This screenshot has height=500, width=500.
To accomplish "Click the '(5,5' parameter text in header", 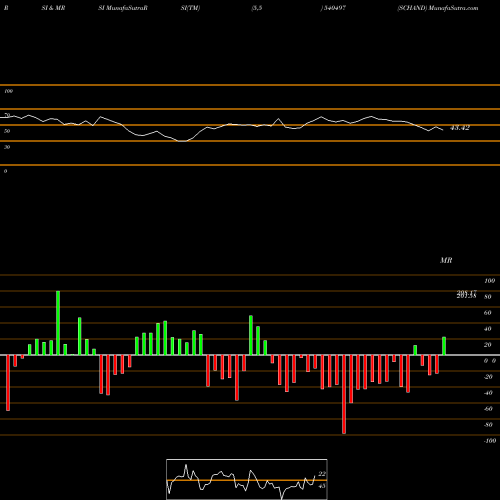I will [257, 8].
